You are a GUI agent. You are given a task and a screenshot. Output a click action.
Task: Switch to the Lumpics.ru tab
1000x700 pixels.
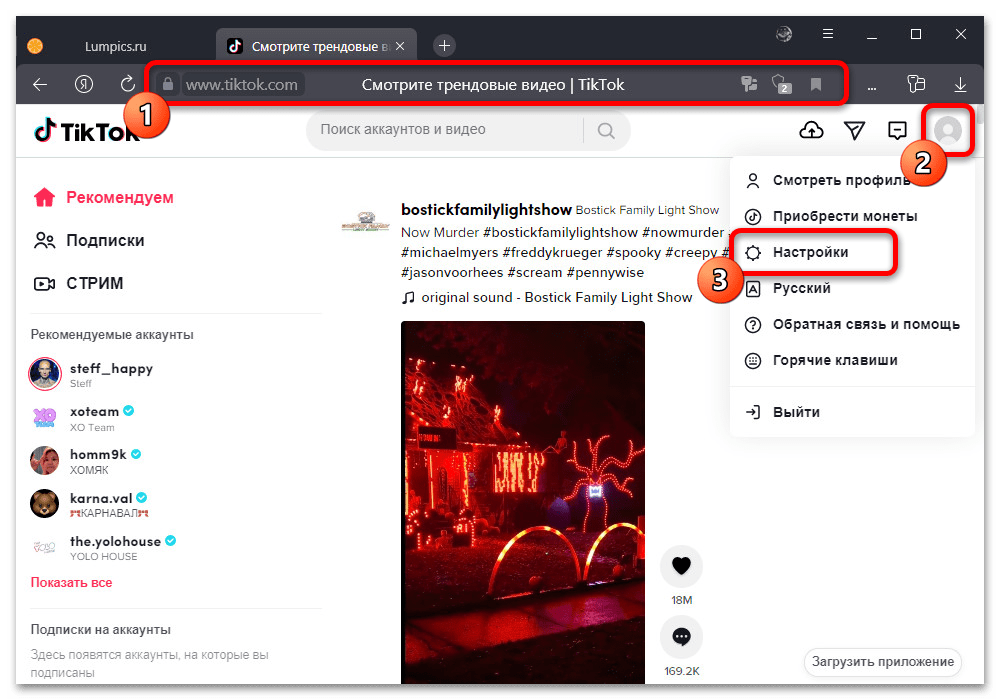[x=113, y=46]
